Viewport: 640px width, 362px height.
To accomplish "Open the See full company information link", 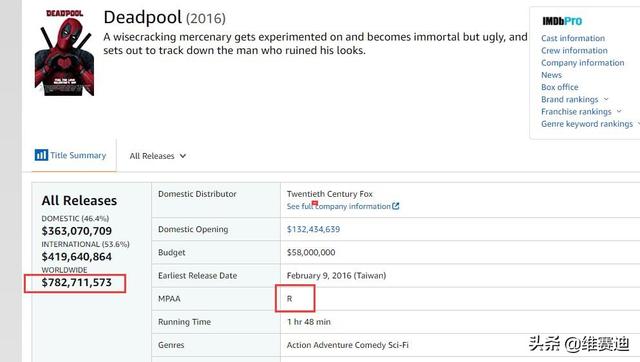I will pyautogui.click(x=339, y=207).
